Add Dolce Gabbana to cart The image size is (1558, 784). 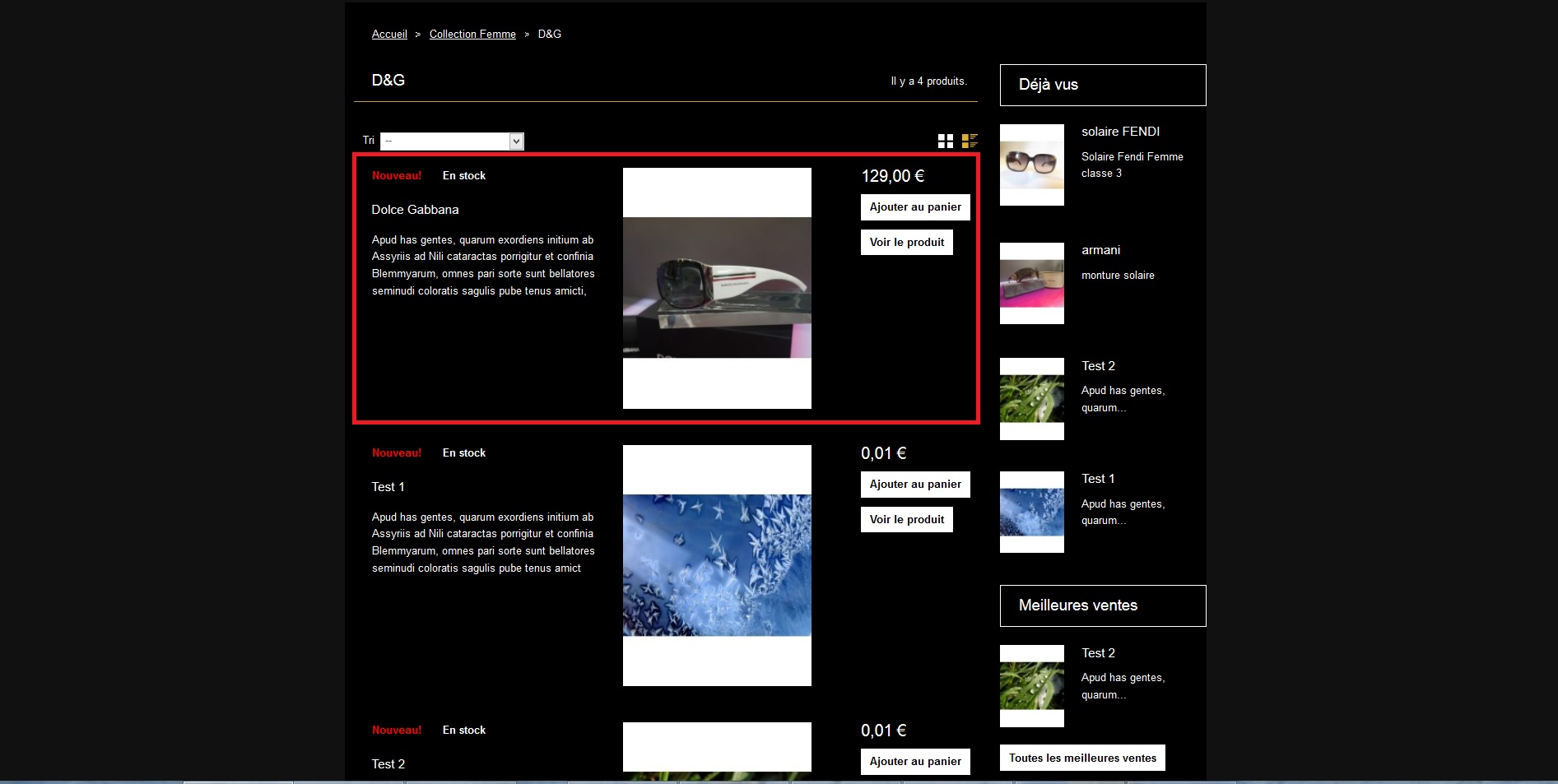click(915, 207)
